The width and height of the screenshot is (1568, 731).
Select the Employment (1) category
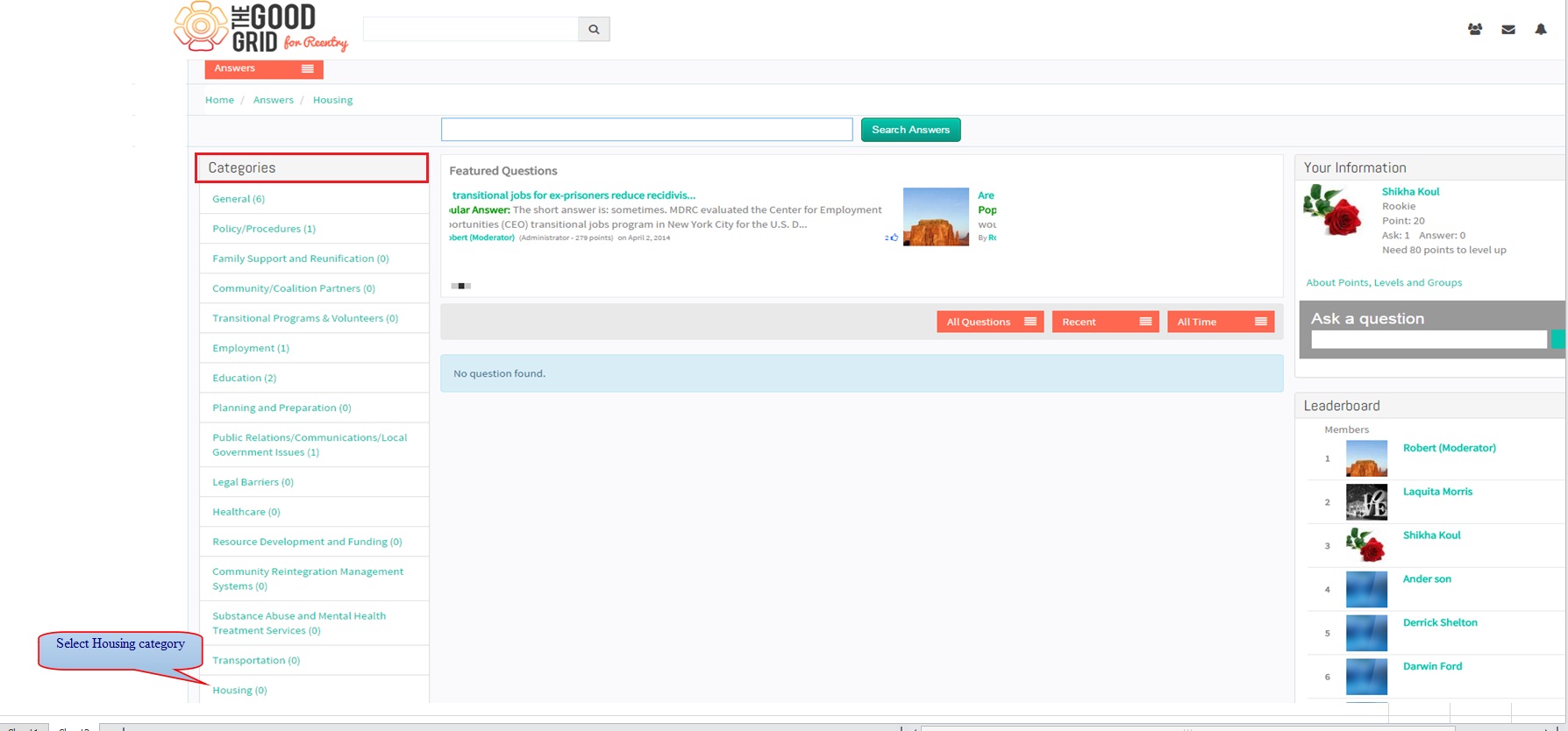point(251,348)
